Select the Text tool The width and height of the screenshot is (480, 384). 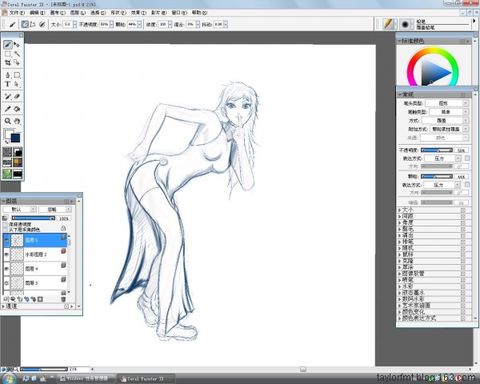pyautogui.click(x=8, y=84)
